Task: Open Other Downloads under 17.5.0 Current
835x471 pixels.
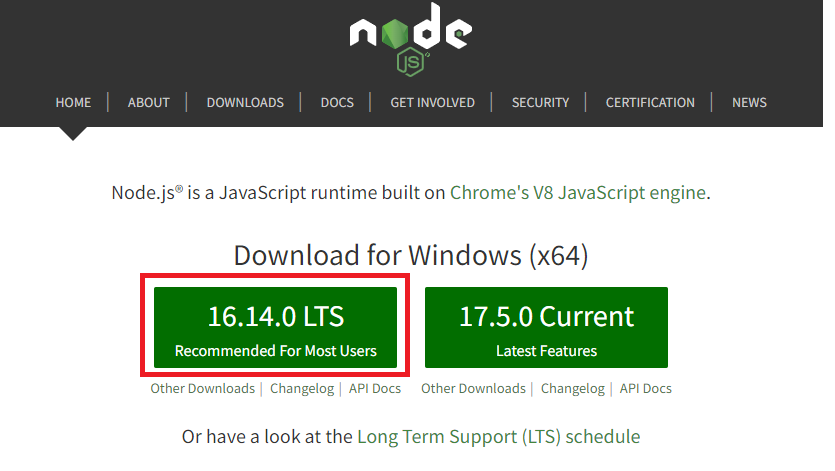Action: pos(473,388)
